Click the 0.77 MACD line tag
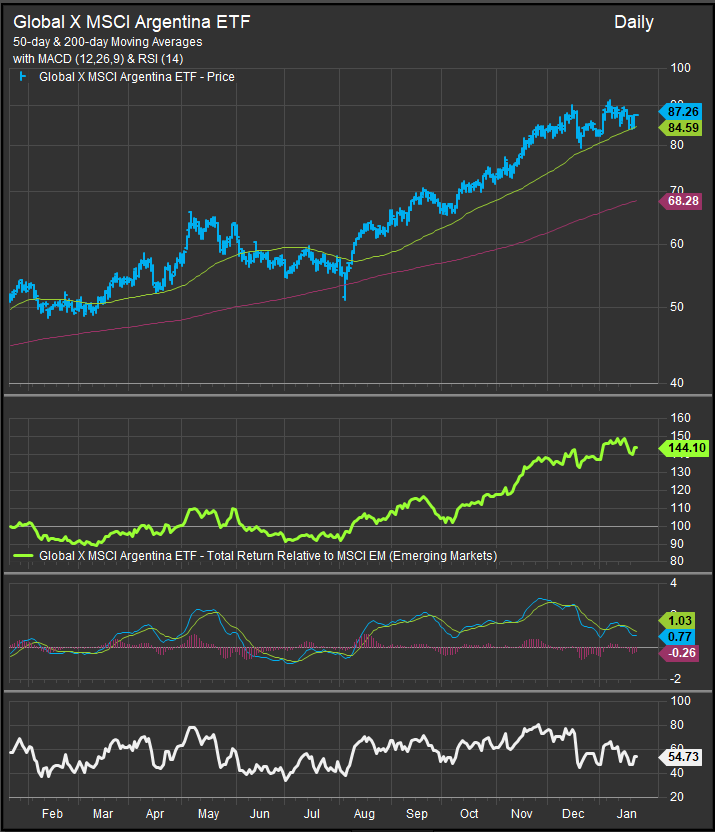 tap(677, 637)
